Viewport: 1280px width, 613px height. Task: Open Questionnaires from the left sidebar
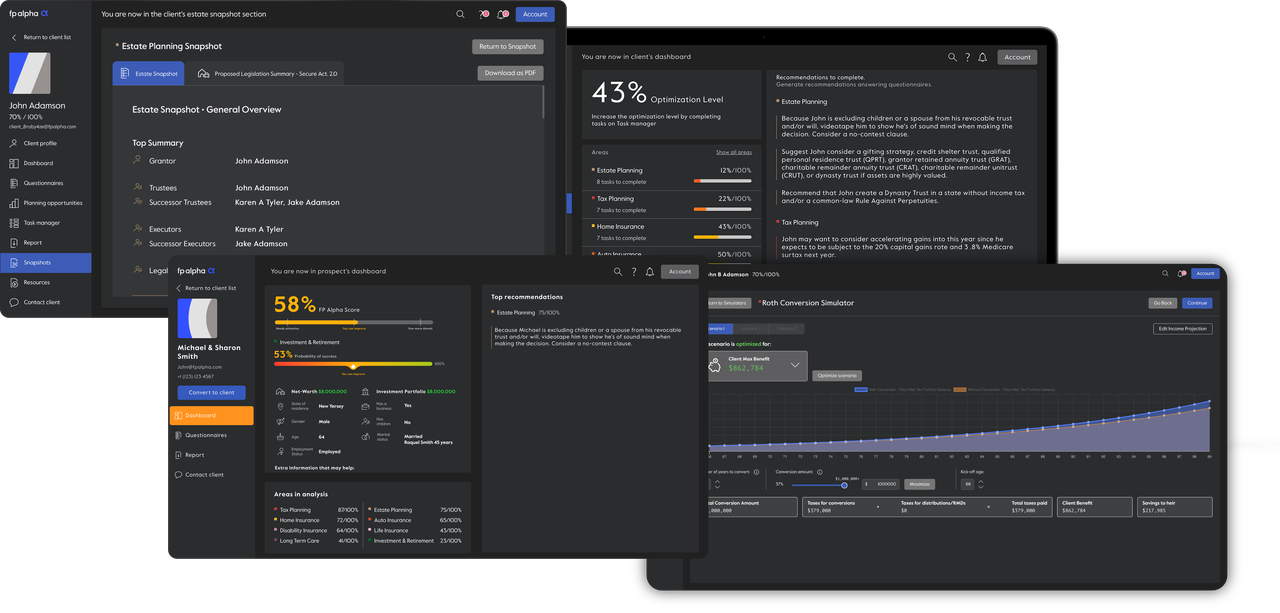click(x=13, y=183)
